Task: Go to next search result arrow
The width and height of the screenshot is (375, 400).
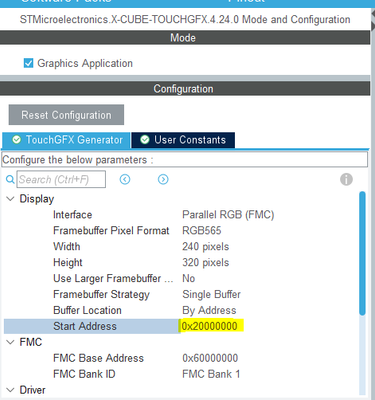Action: [163, 179]
